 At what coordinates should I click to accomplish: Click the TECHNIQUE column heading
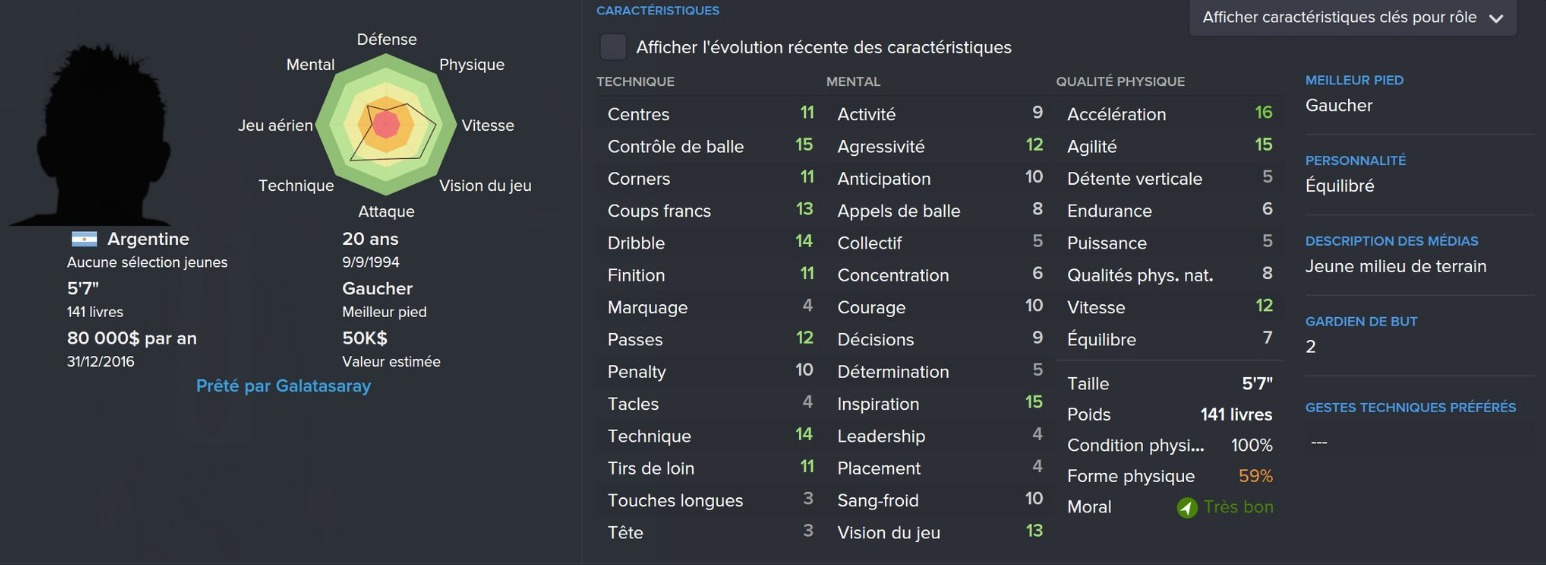click(x=635, y=82)
